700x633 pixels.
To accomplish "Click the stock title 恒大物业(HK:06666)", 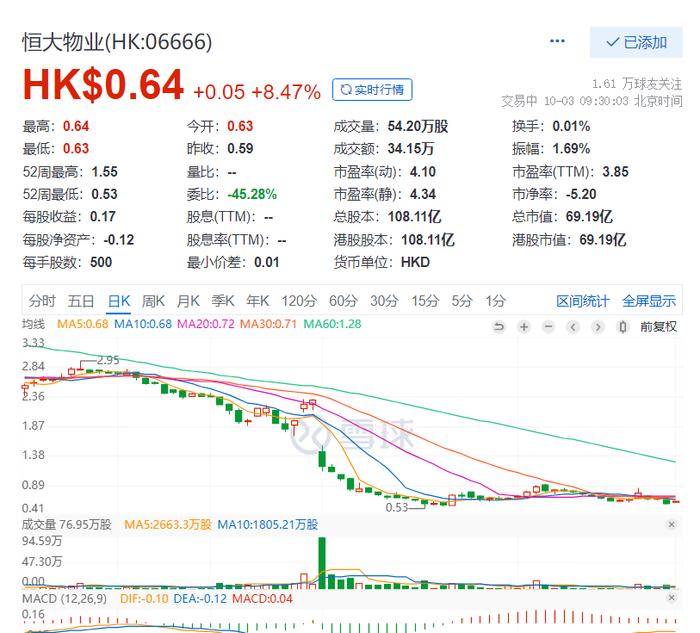I will [117, 42].
